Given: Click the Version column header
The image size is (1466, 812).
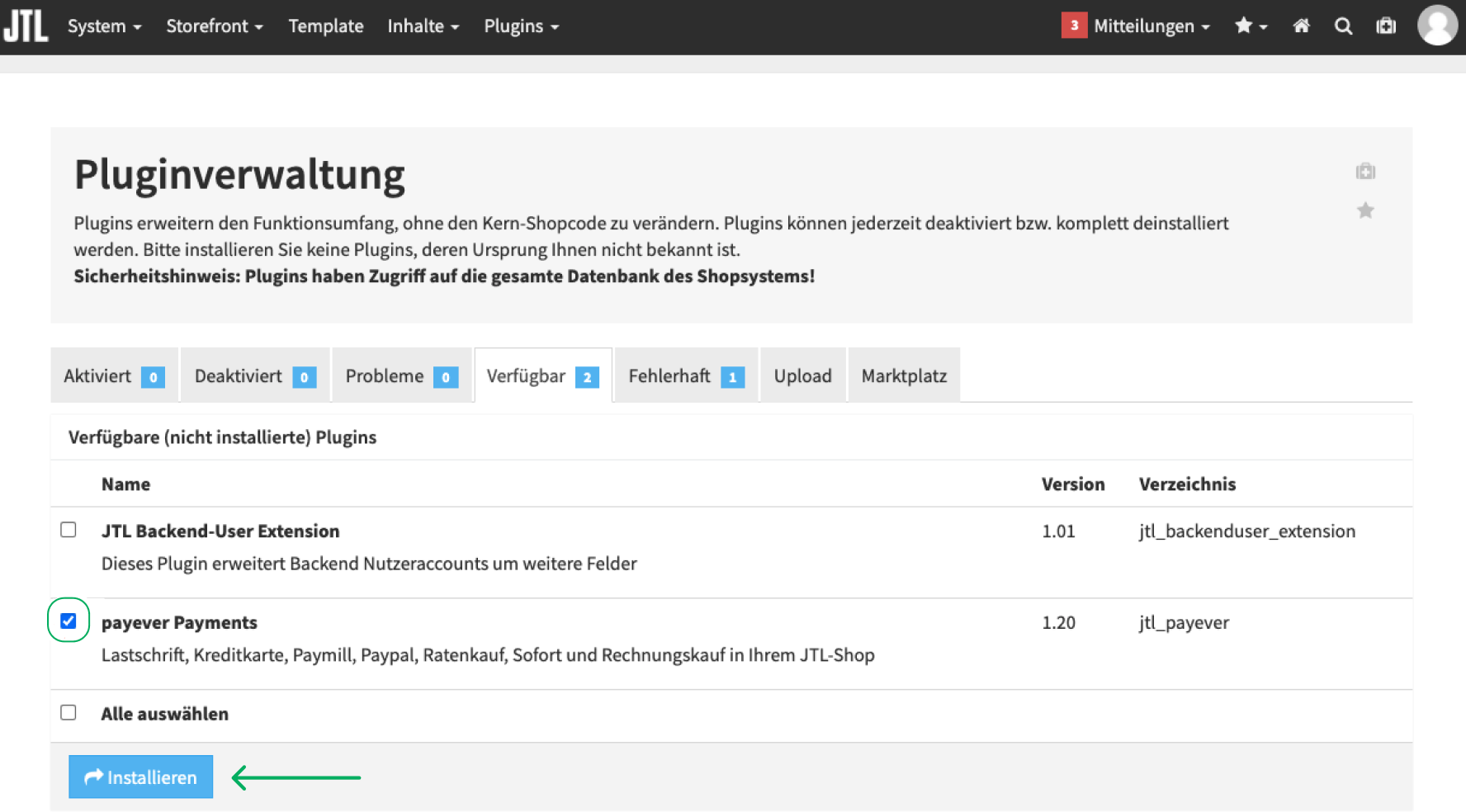Looking at the screenshot, I should click(1073, 484).
